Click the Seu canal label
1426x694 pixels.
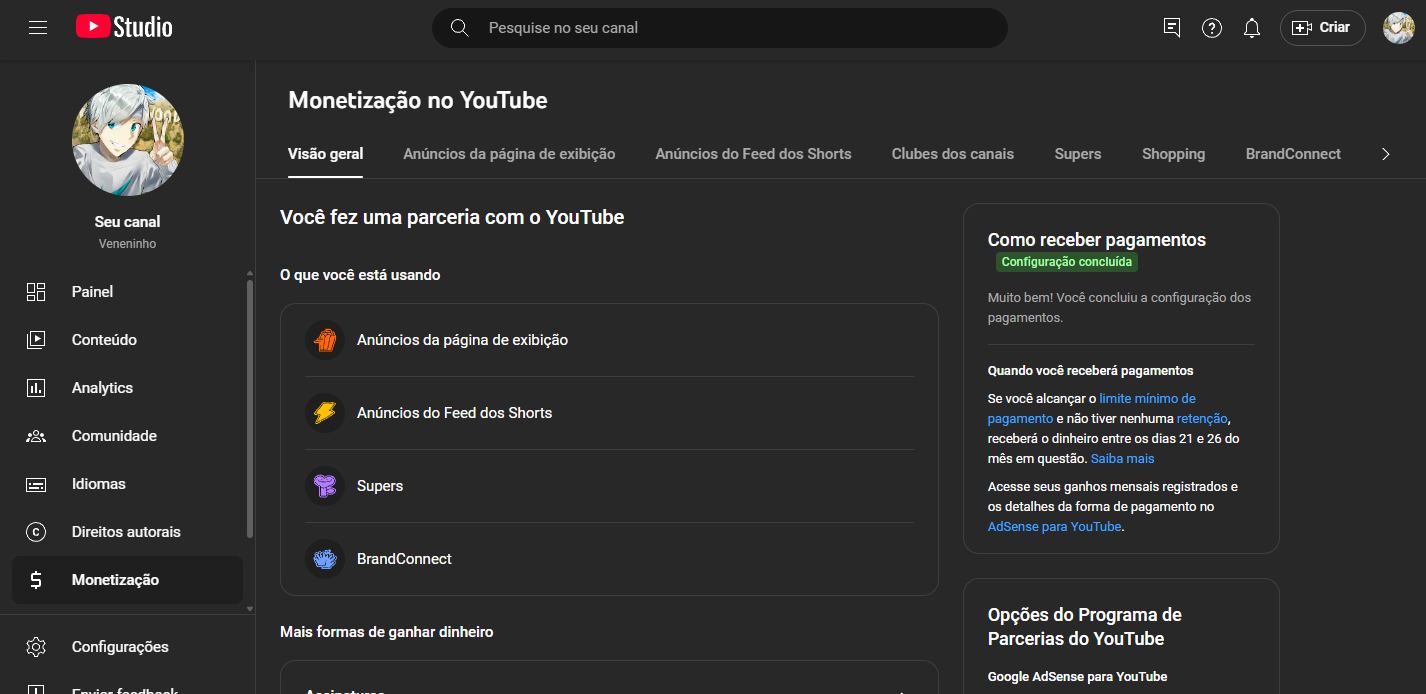pos(128,222)
